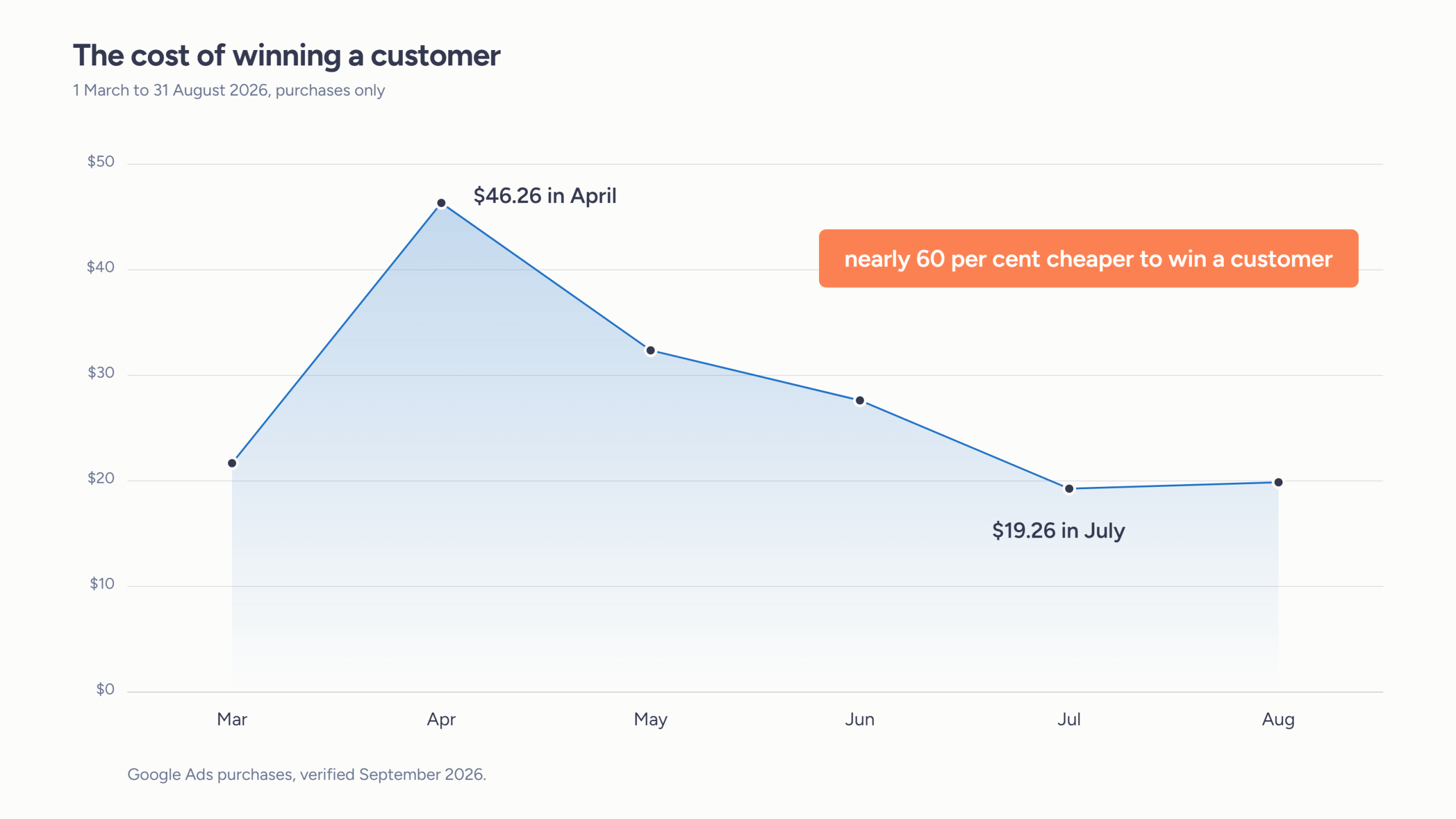Click the '$40' y-axis label

[x=101, y=267]
